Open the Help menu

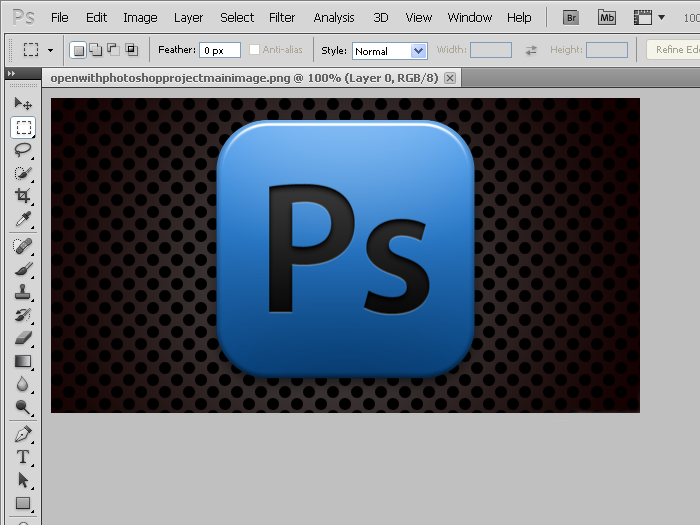pos(519,18)
